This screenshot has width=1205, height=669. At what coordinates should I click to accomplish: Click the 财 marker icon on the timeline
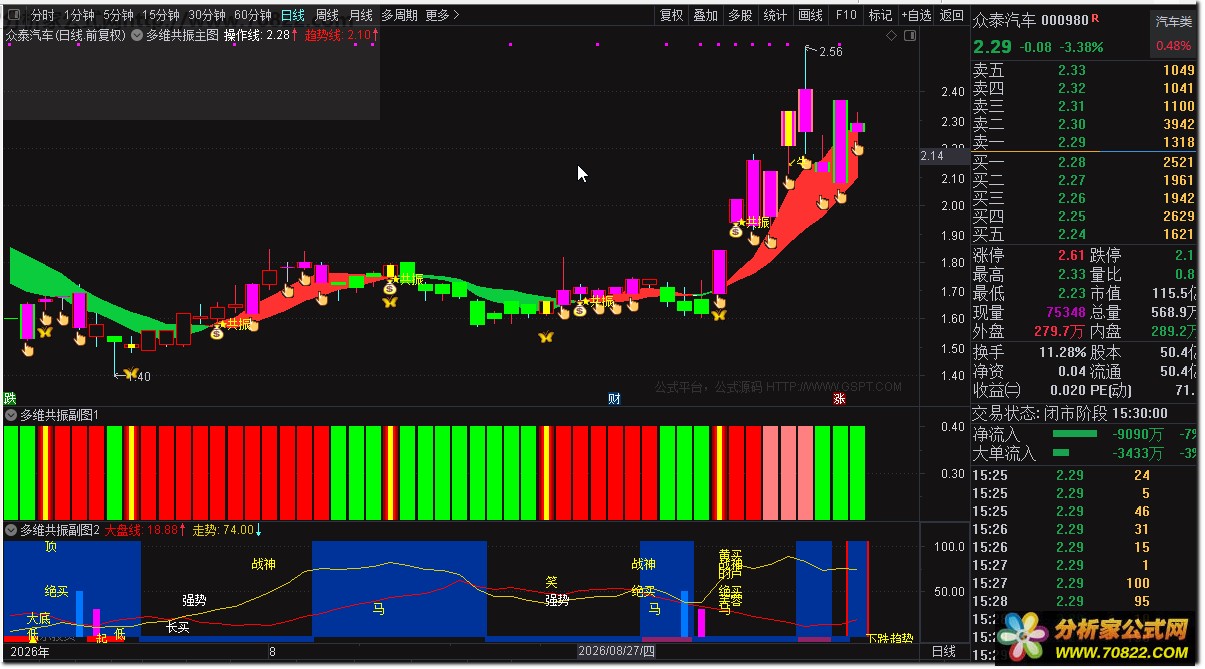(614, 398)
